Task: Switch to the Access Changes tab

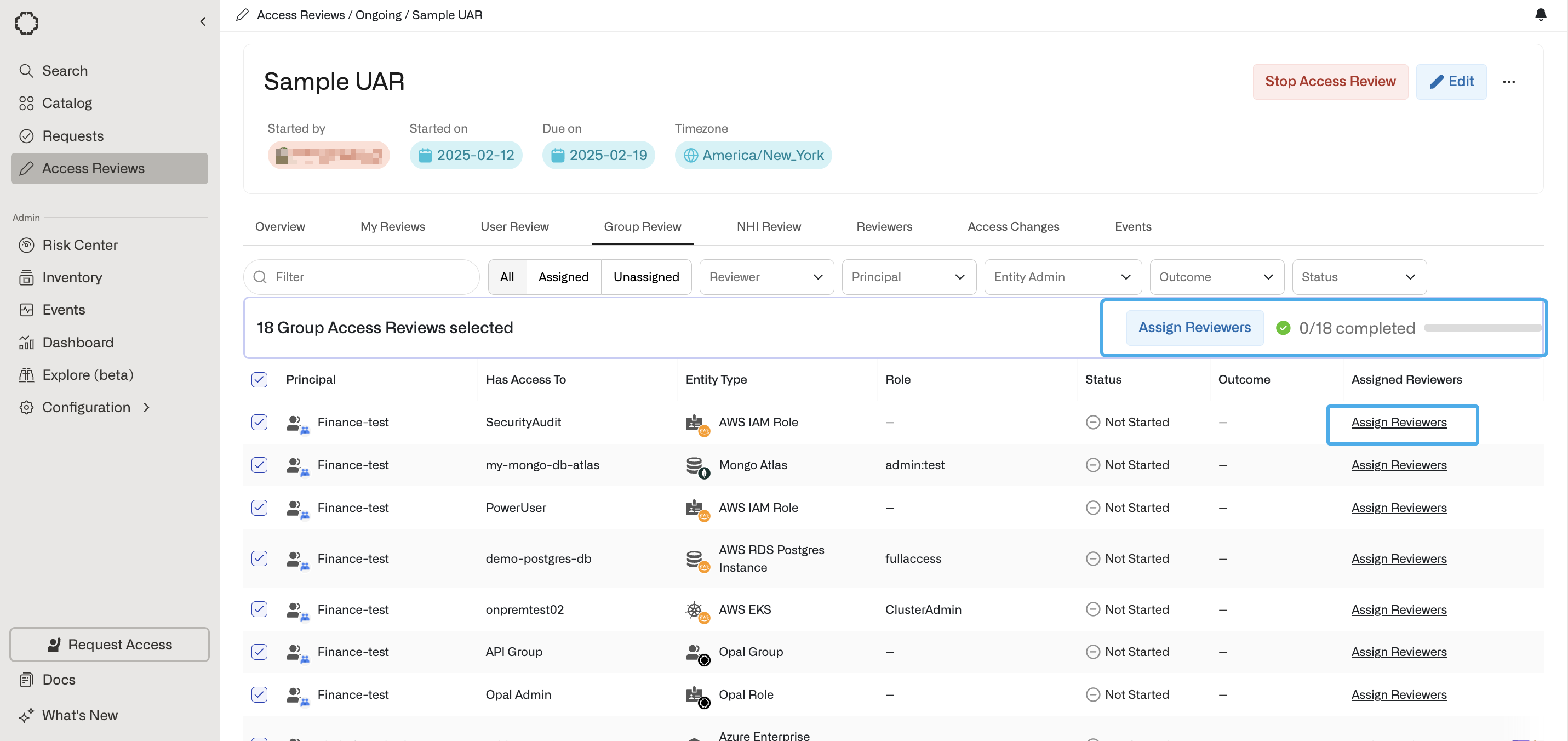Action: click(x=1013, y=226)
